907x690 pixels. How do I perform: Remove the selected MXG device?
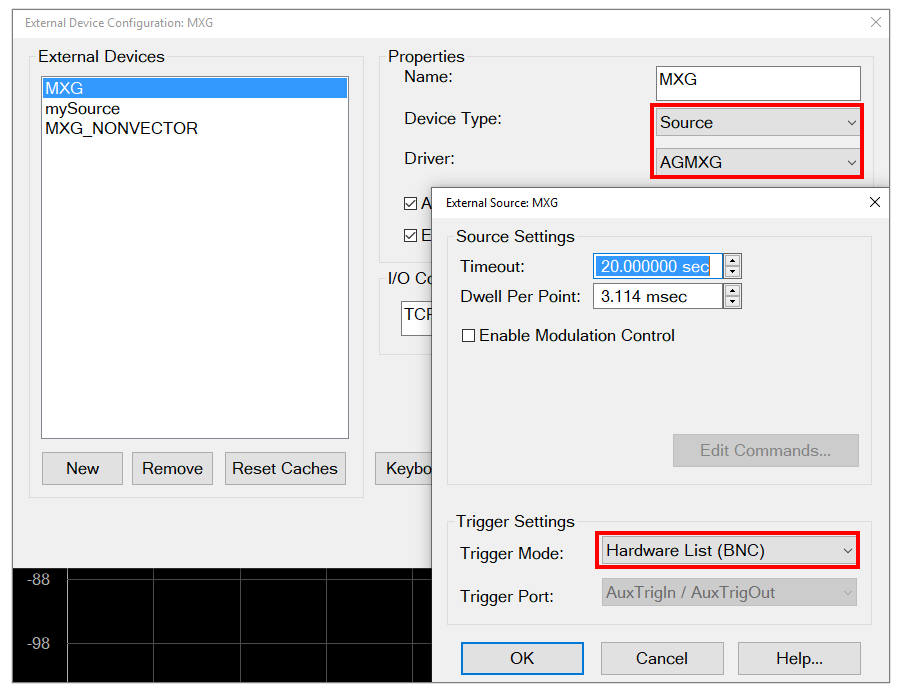point(172,468)
